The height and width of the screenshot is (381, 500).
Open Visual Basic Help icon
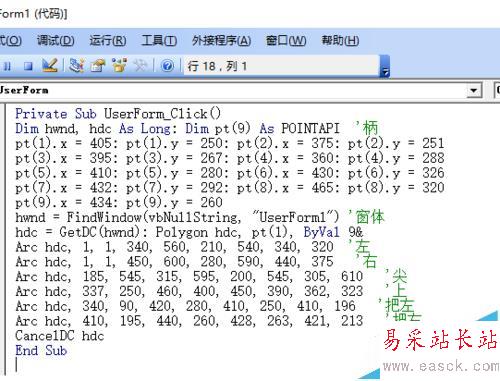click(x=167, y=66)
